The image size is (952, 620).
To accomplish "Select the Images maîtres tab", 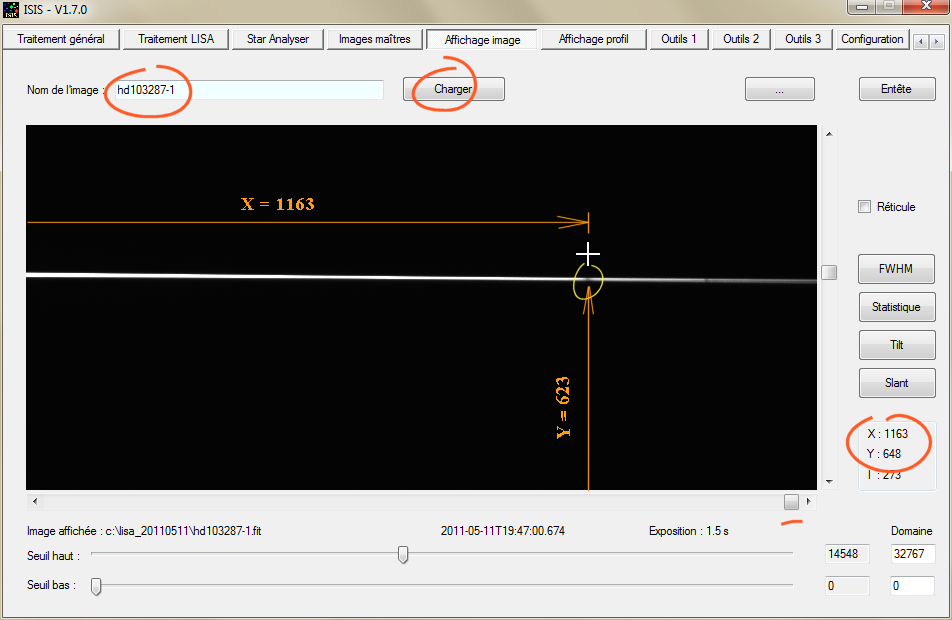I will 375,39.
